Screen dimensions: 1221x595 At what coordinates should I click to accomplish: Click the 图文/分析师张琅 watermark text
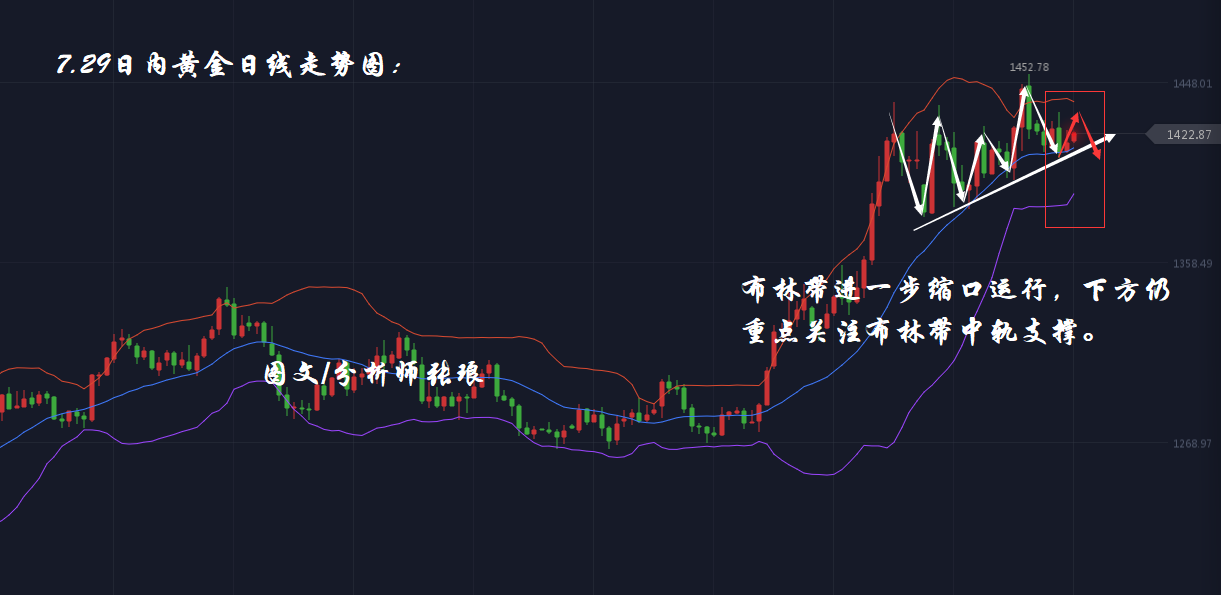tap(373, 375)
